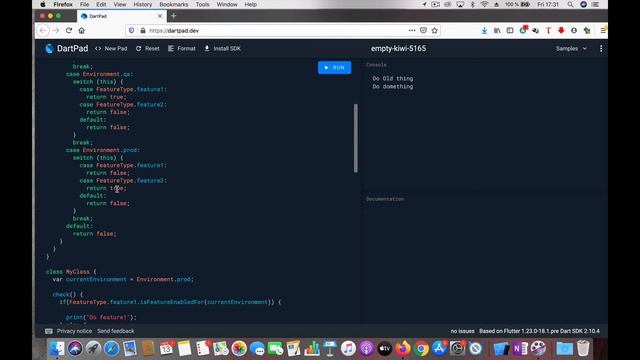This screenshot has height=360, width=640.
Task: Click 'no issues' status text
Action: [x=462, y=331]
